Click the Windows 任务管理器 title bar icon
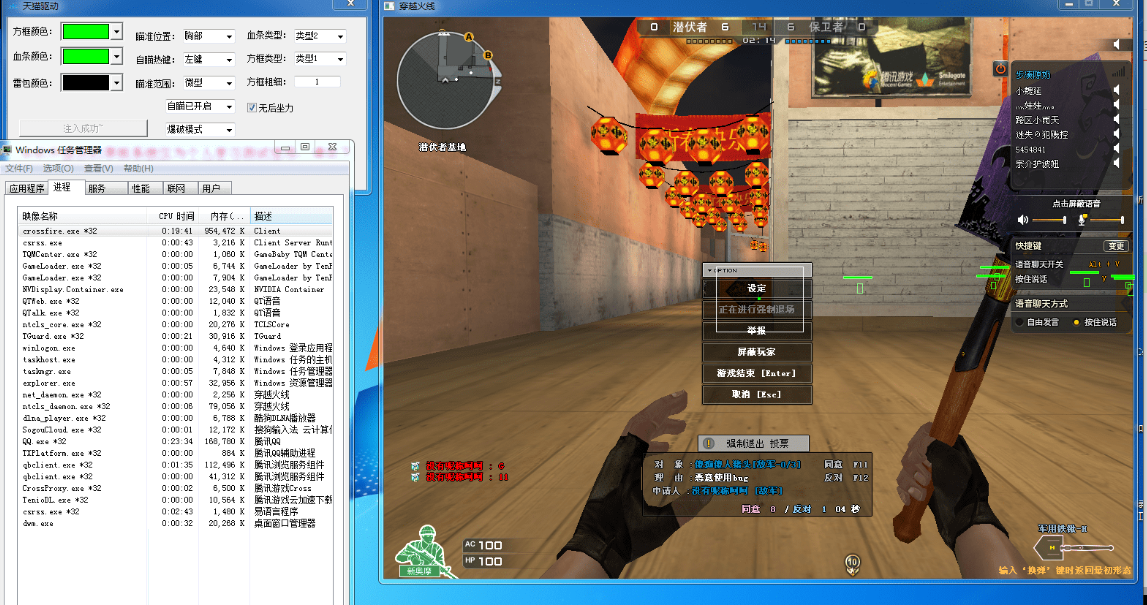This screenshot has width=1147, height=605. pyautogui.click(x=7, y=150)
